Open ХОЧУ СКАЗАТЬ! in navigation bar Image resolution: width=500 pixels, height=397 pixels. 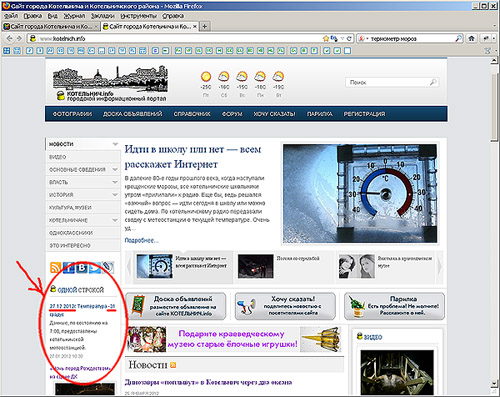click(x=274, y=114)
